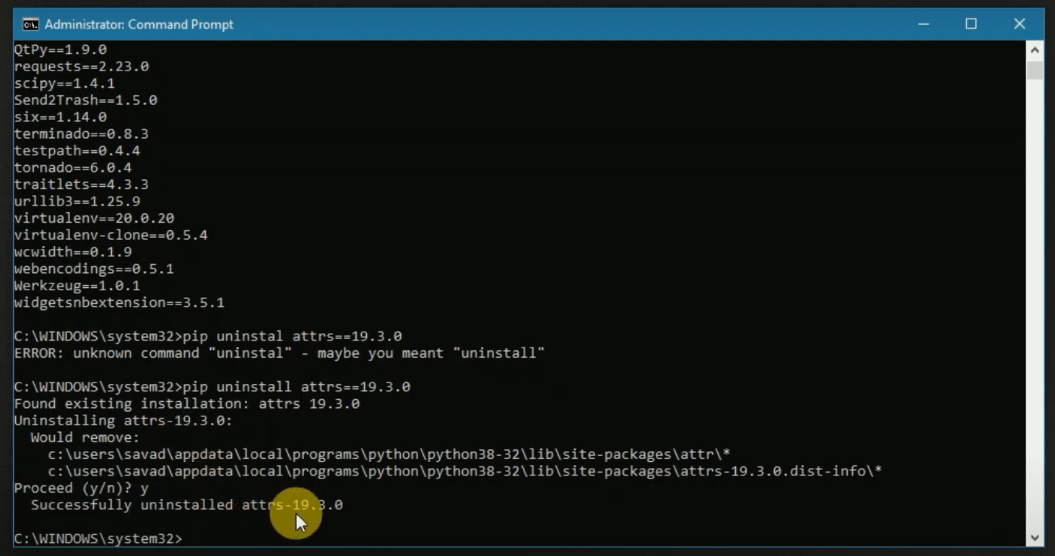
Task: Click the 'Successfully uninstalled attrs-19.3.0' line
Action: pyautogui.click(x=186, y=505)
